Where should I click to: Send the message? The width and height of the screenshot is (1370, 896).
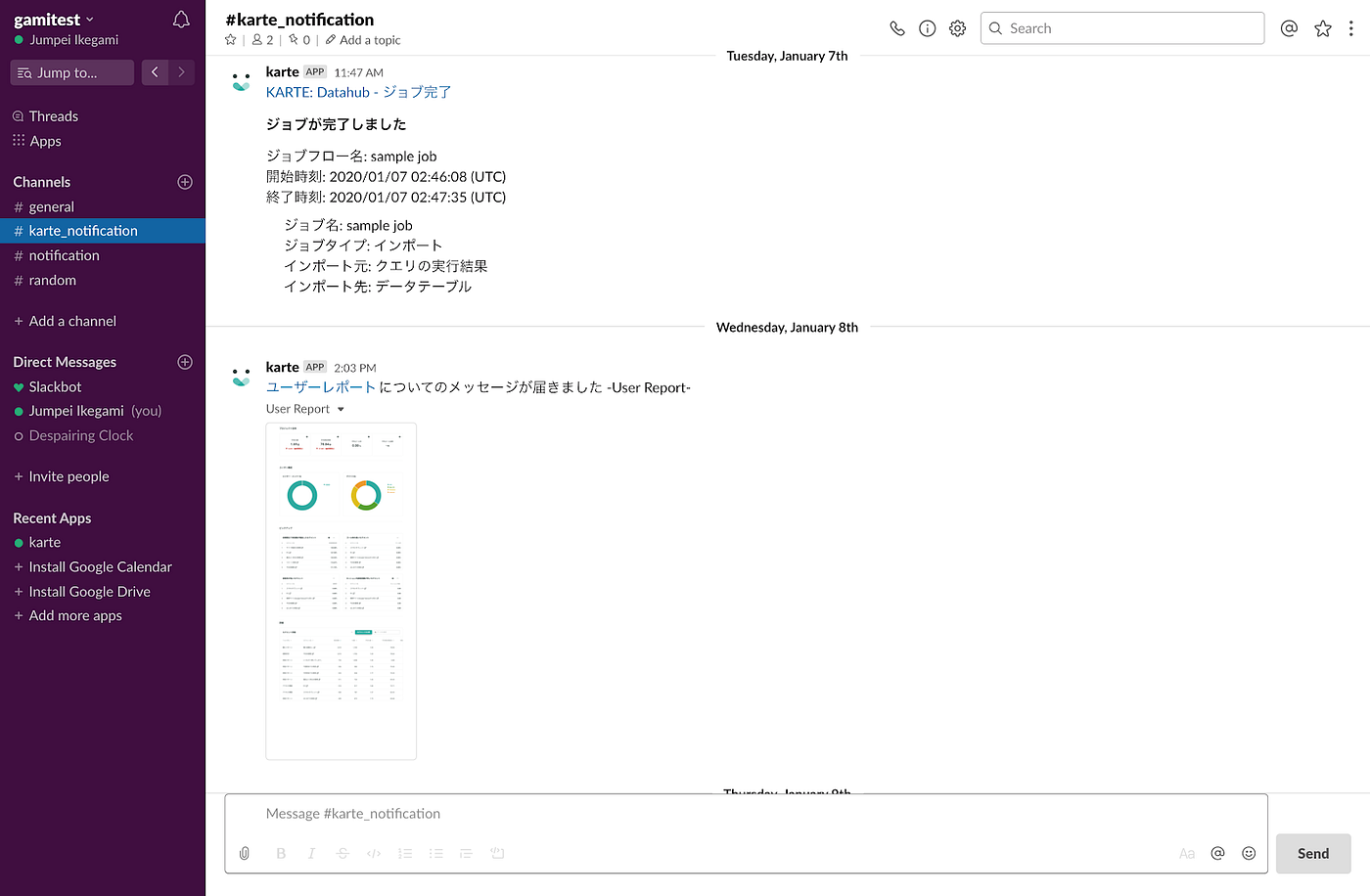pyautogui.click(x=1313, y=853)
